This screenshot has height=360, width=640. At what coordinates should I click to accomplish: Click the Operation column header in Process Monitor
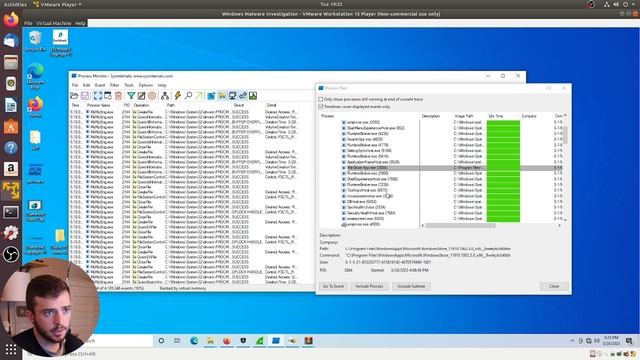[142, 105]
